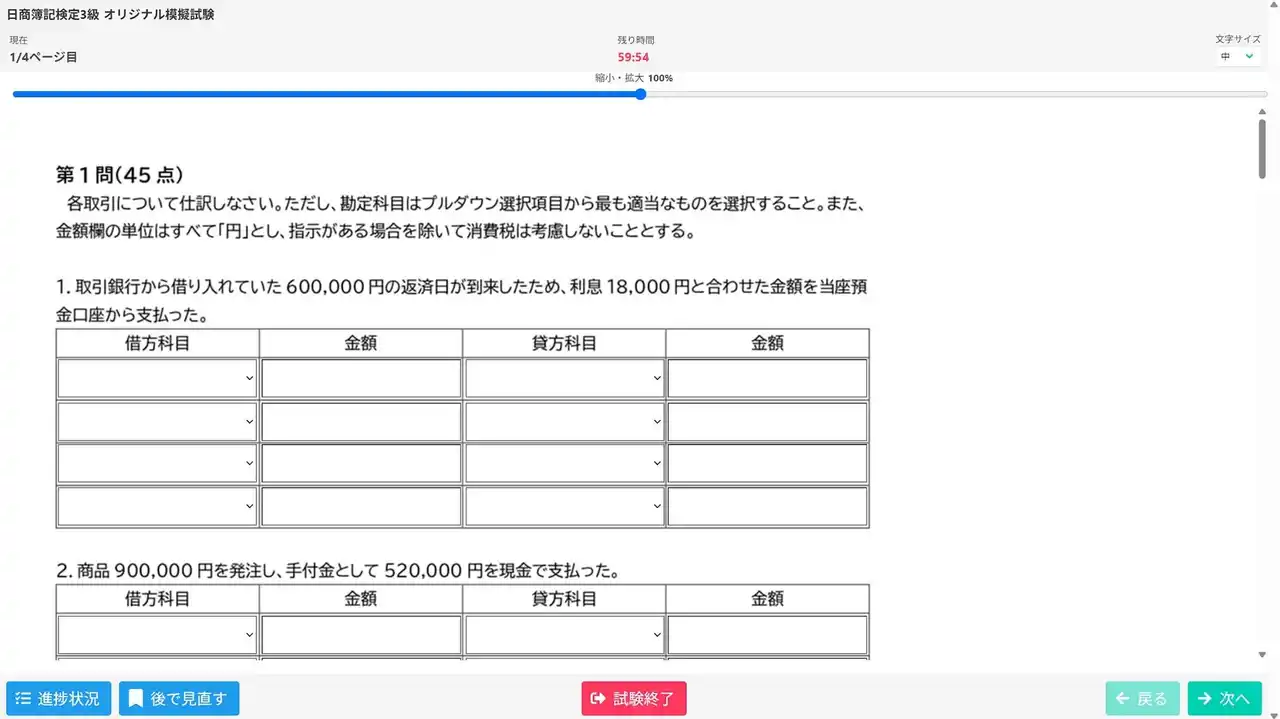This screenshot has width=1280, height=719.
Task: Click scrollbar down arrow at bottom right
Action: (x=1262, y=654)
